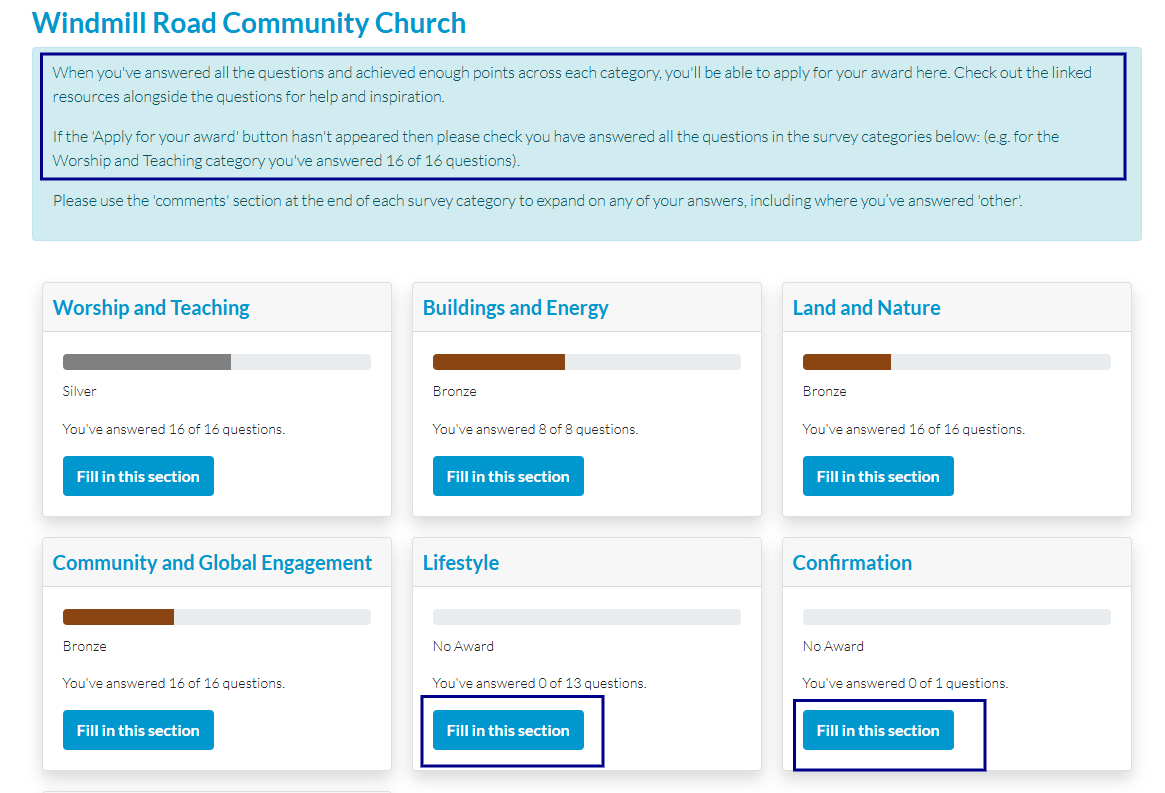Click the empty Confirmation progress bar
Image resolution: width=1165 pixels, height=793 pixels.
[x=957, y=617]
